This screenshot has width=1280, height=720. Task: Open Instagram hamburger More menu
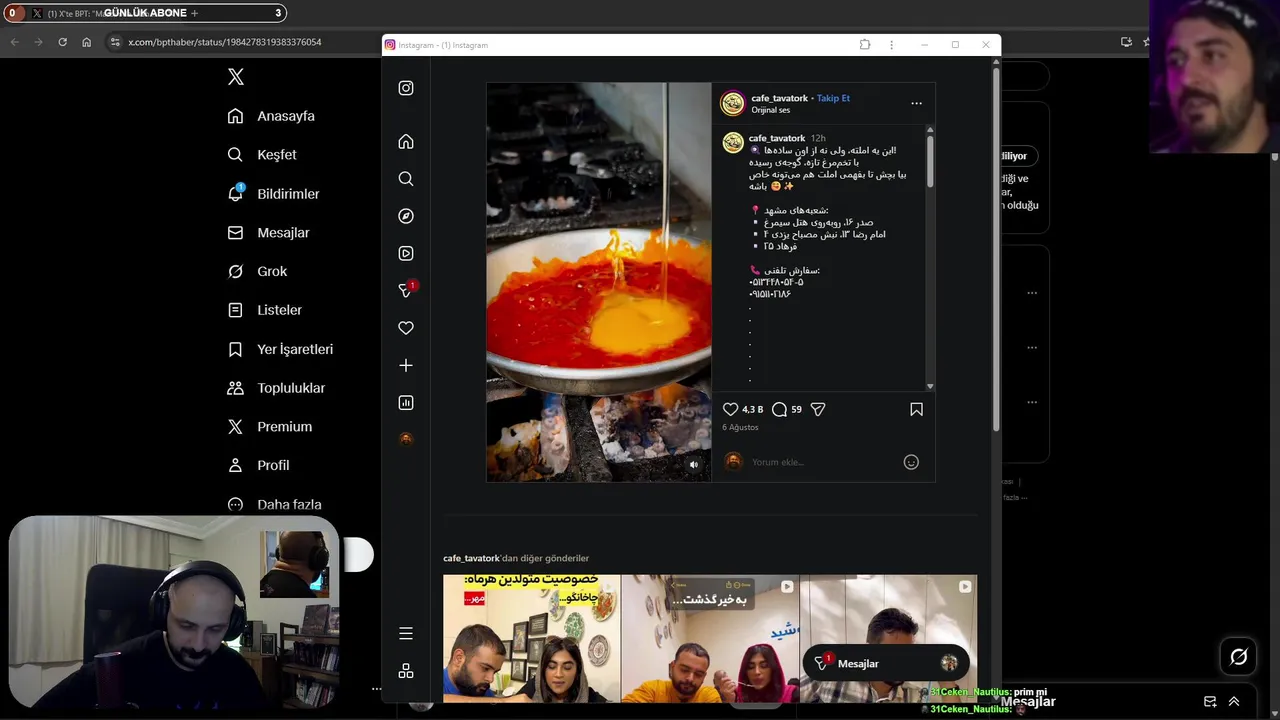[406, 633]
